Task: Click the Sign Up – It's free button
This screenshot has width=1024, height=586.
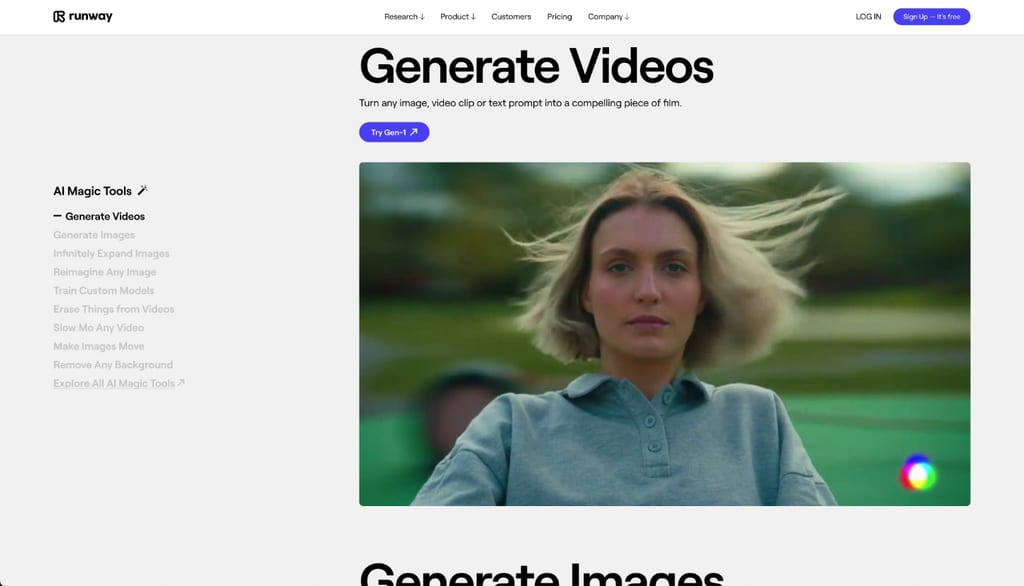Action: click(x=931, y=16)
